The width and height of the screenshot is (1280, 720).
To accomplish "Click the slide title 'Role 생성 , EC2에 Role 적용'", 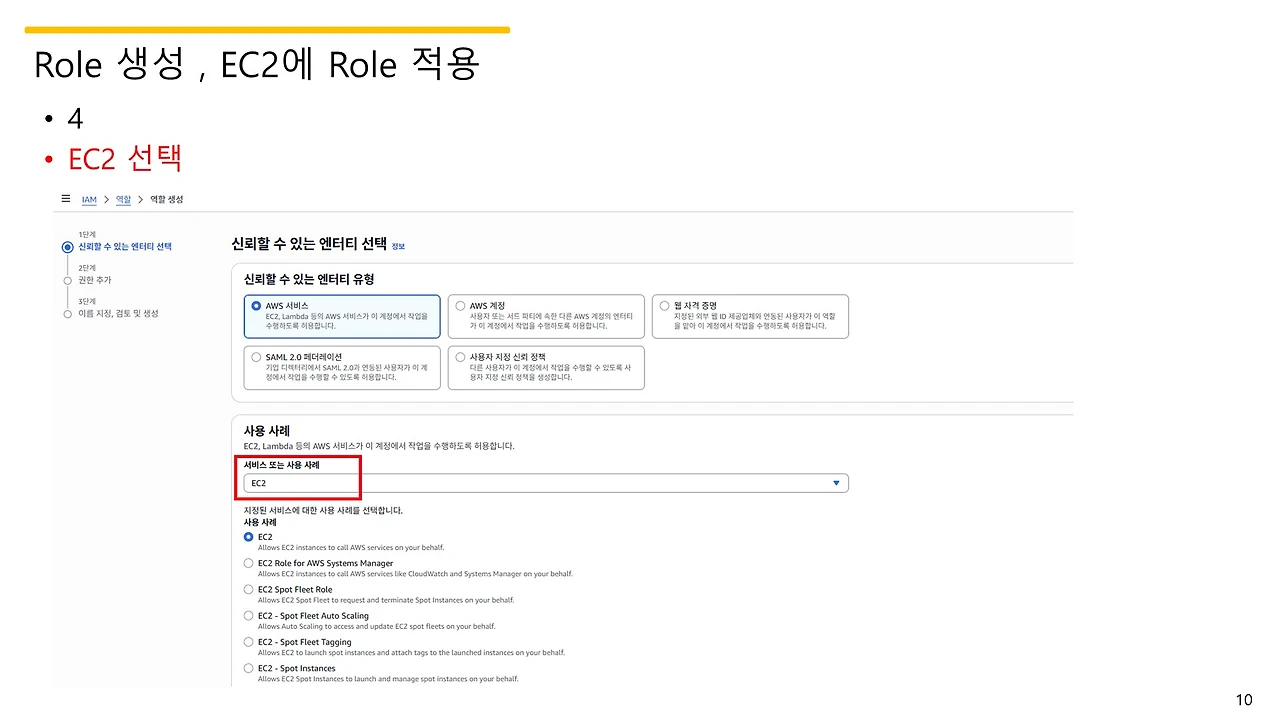I will [257, 64].
